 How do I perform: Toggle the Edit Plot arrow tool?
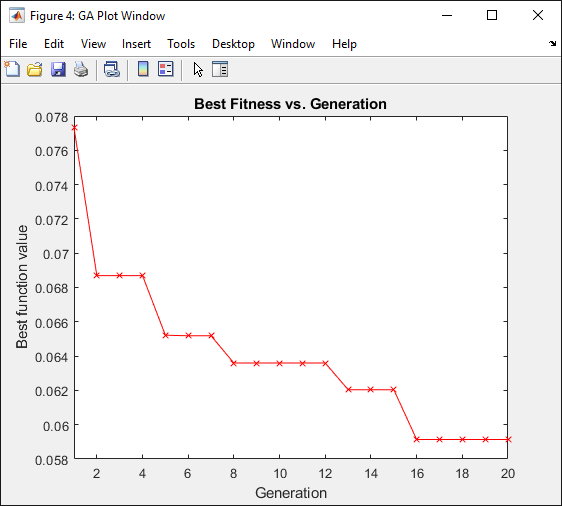198,70
